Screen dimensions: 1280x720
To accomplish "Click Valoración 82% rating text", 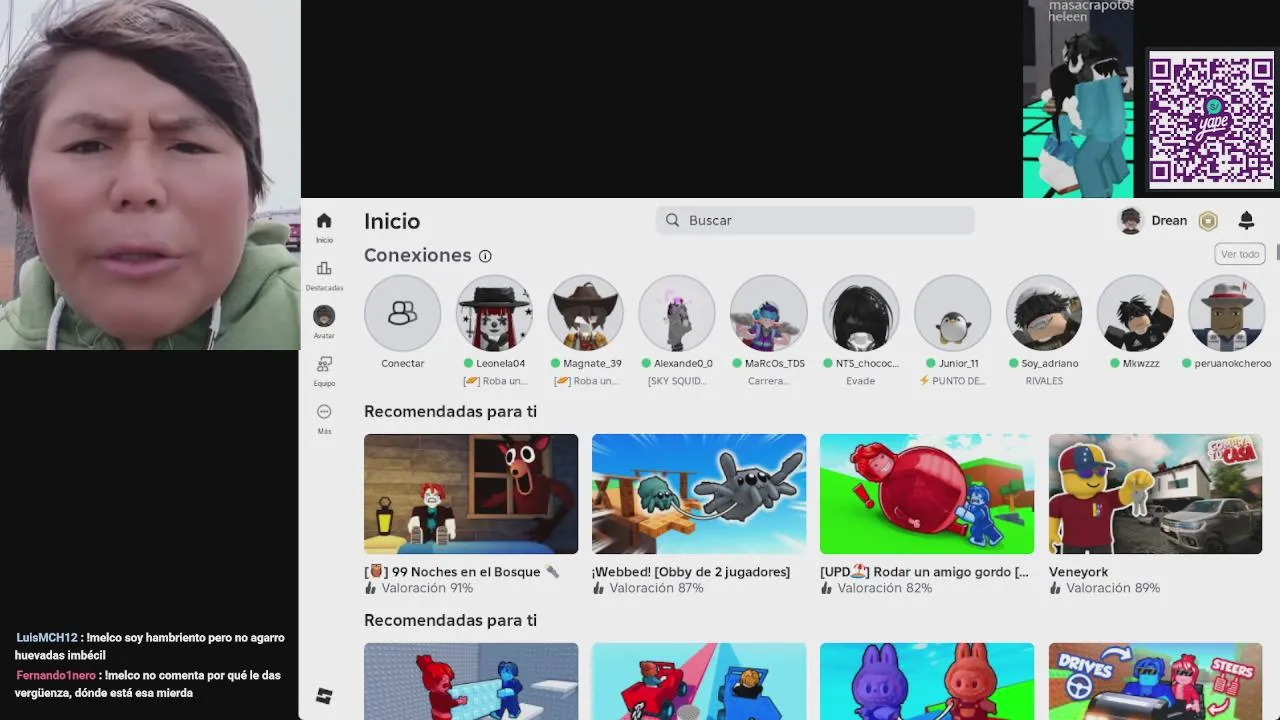I will point(884,588).
